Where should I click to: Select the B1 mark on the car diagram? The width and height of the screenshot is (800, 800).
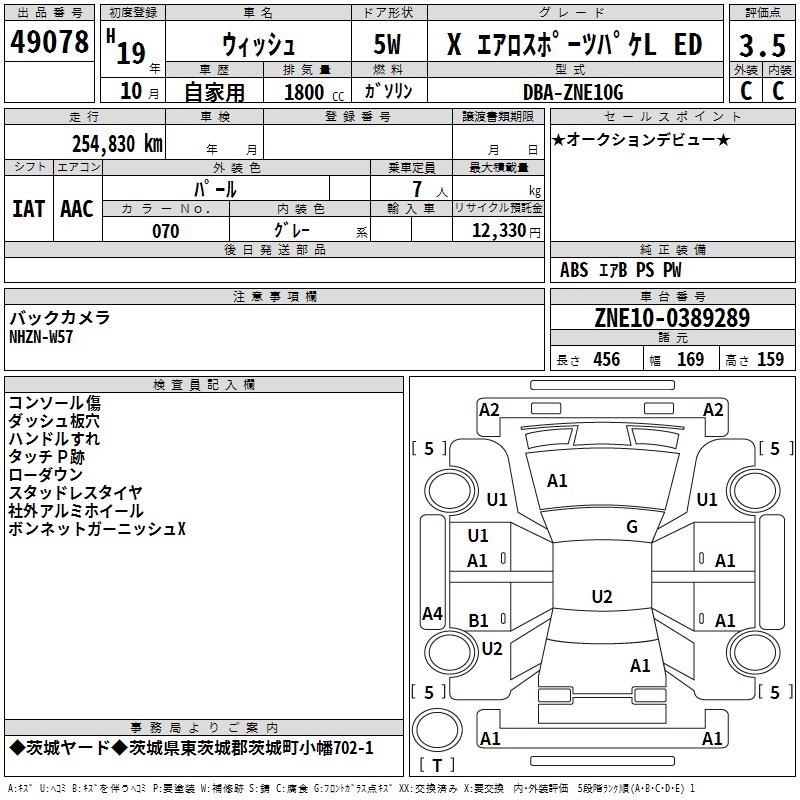coord(479,621)
